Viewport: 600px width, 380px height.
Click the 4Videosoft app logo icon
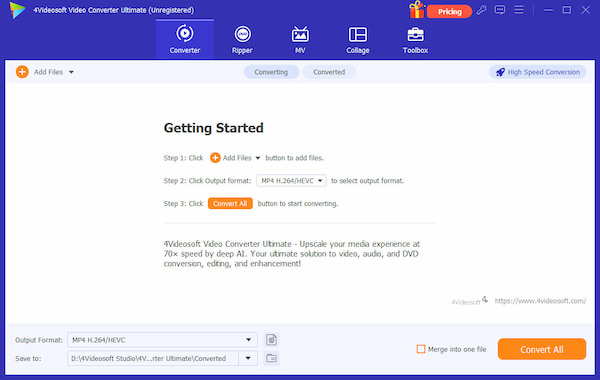coord(17,10)
